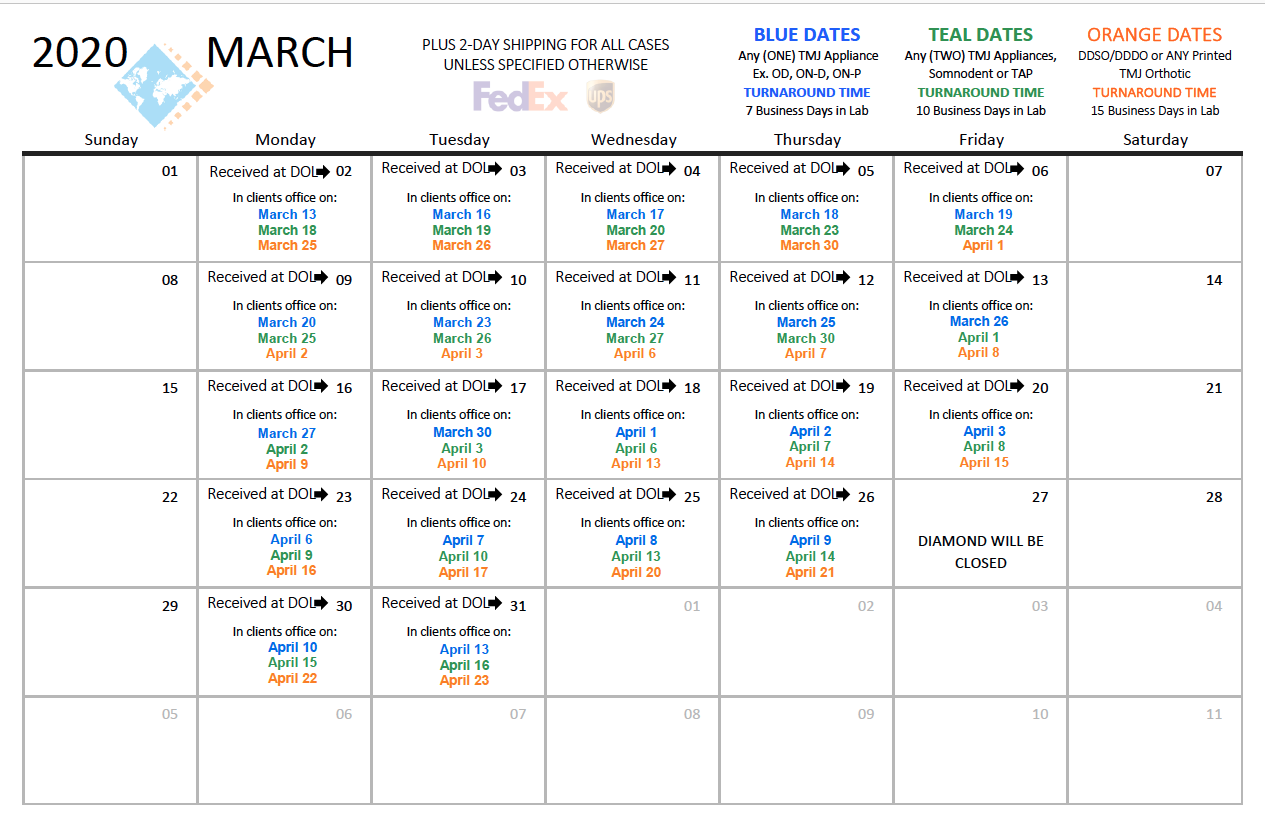This screenshot has width=1265, height=826.
Task: Select the BLUE DATES heading
Action: coord(807,35)
